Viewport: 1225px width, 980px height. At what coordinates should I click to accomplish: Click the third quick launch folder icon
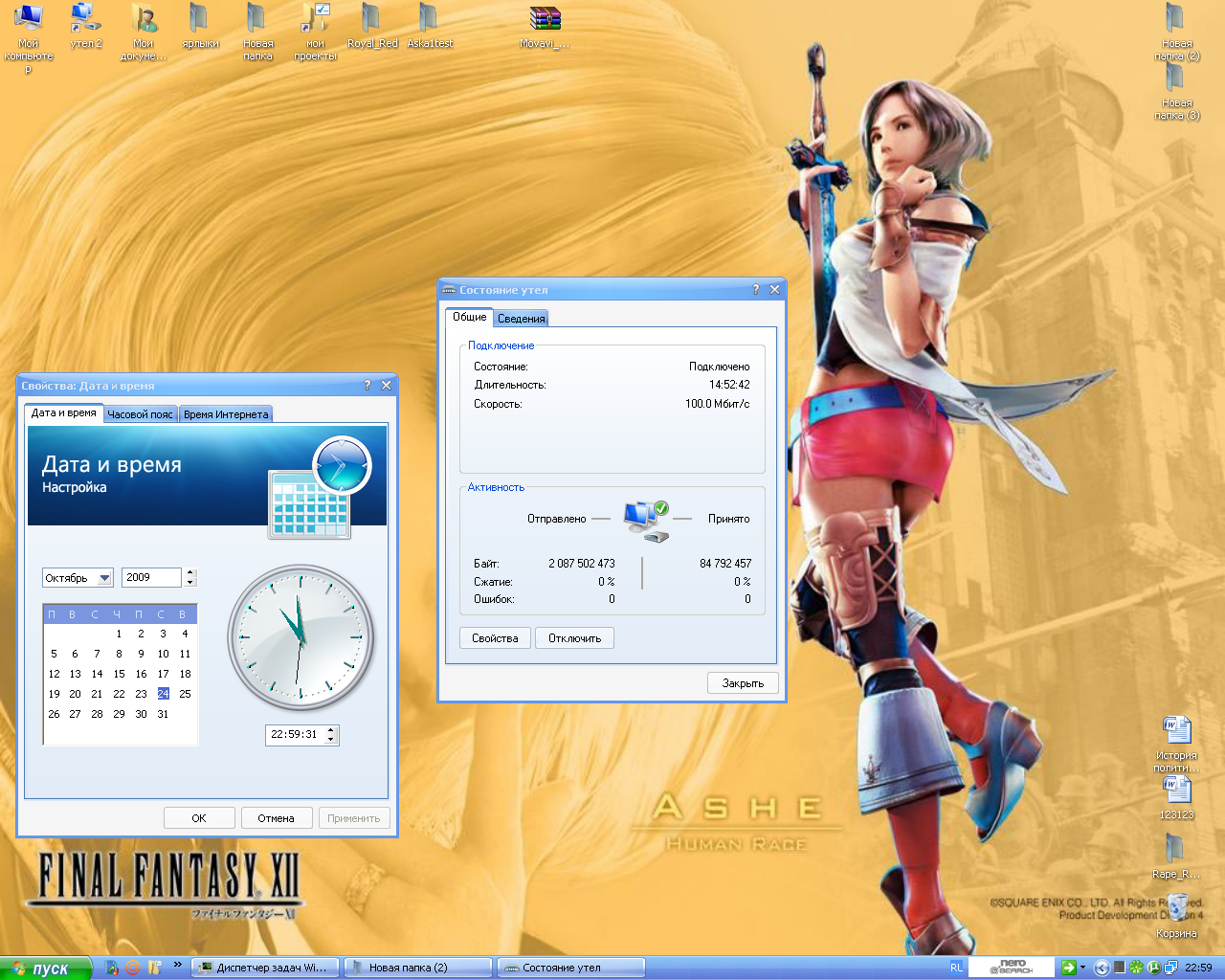coord(154,968)
